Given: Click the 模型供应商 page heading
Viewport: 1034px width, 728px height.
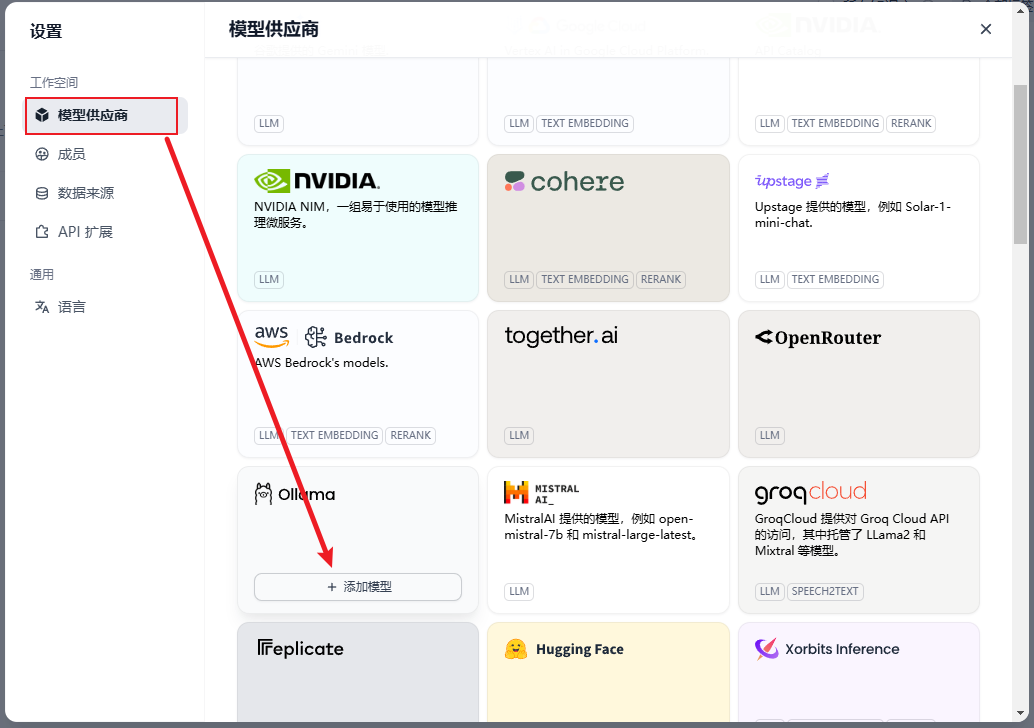Looking at the screenshot, I should pos(274,30).
